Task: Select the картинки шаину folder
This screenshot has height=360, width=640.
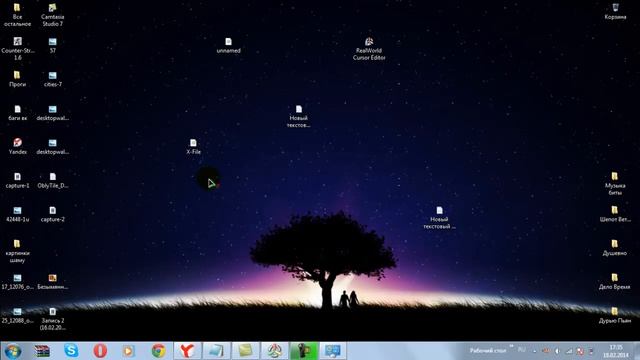Action: [18, 251]
